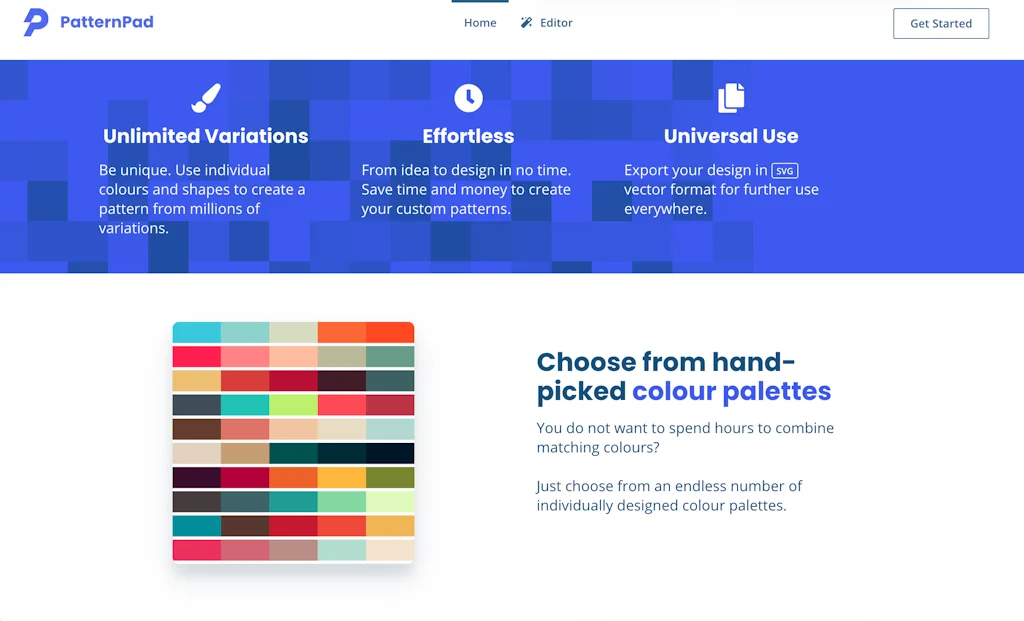Switch to the Editor tab
This screenshot has width=1024, height=621.
(556, 23)
